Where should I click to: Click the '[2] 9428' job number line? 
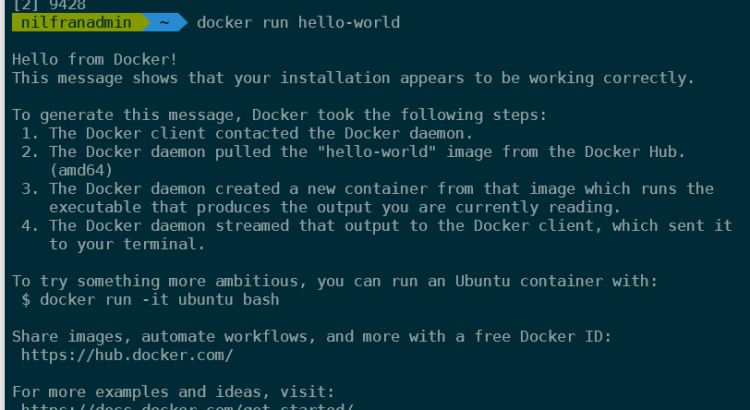49,5
